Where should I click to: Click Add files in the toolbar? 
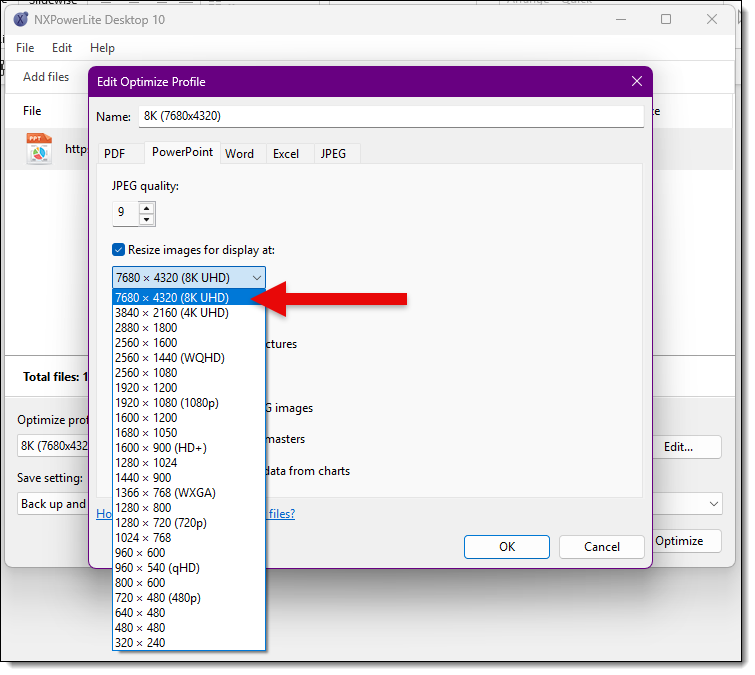pos(46,77)
